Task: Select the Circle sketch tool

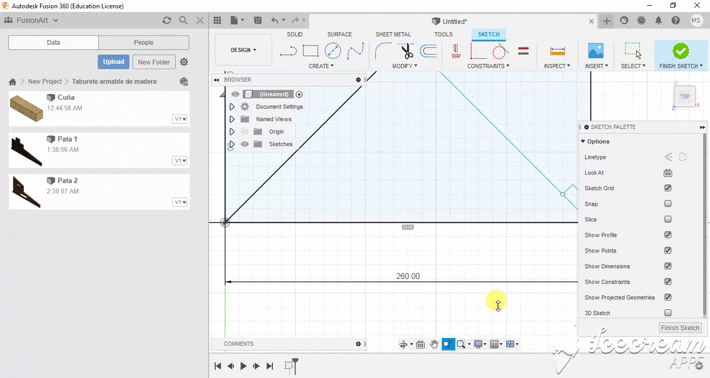Action: 333,51
